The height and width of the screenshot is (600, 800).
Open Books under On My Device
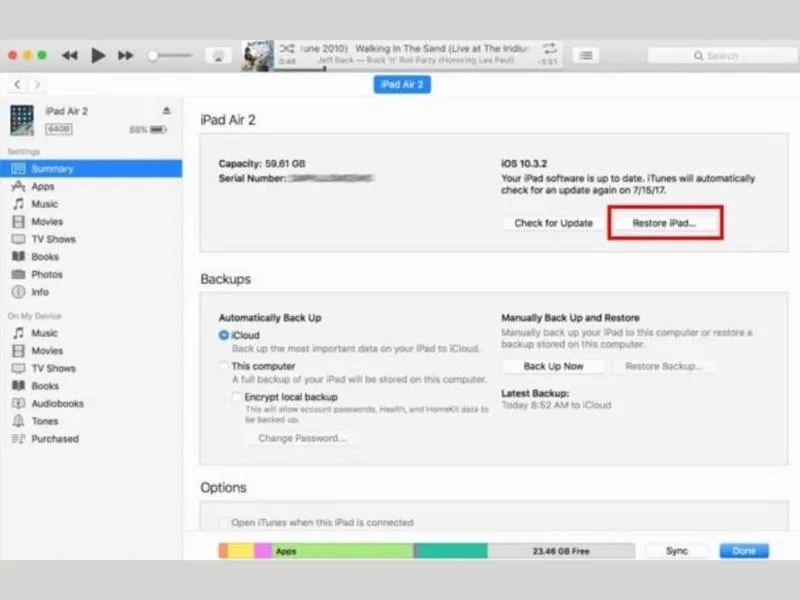click(91, 386)
